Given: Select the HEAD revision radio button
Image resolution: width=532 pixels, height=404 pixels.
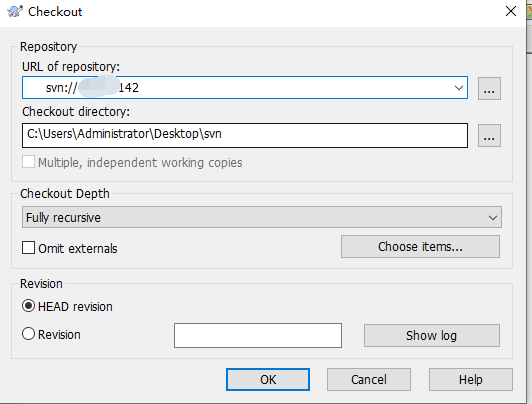Looking at the screenshot, I should (x=28, y=306).
